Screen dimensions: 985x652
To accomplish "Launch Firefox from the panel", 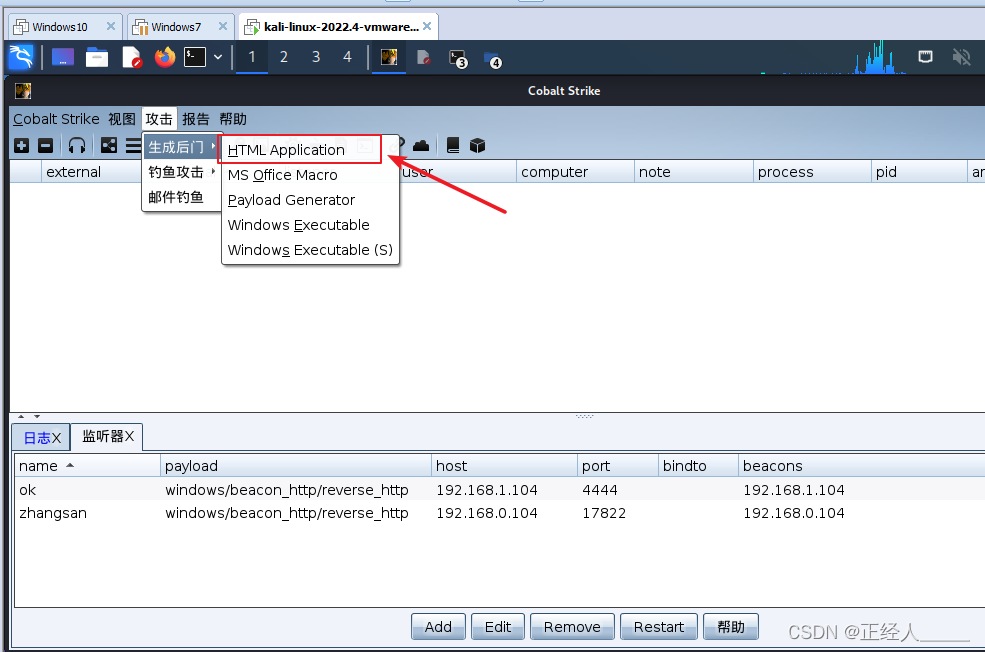I will click(165, 57).
